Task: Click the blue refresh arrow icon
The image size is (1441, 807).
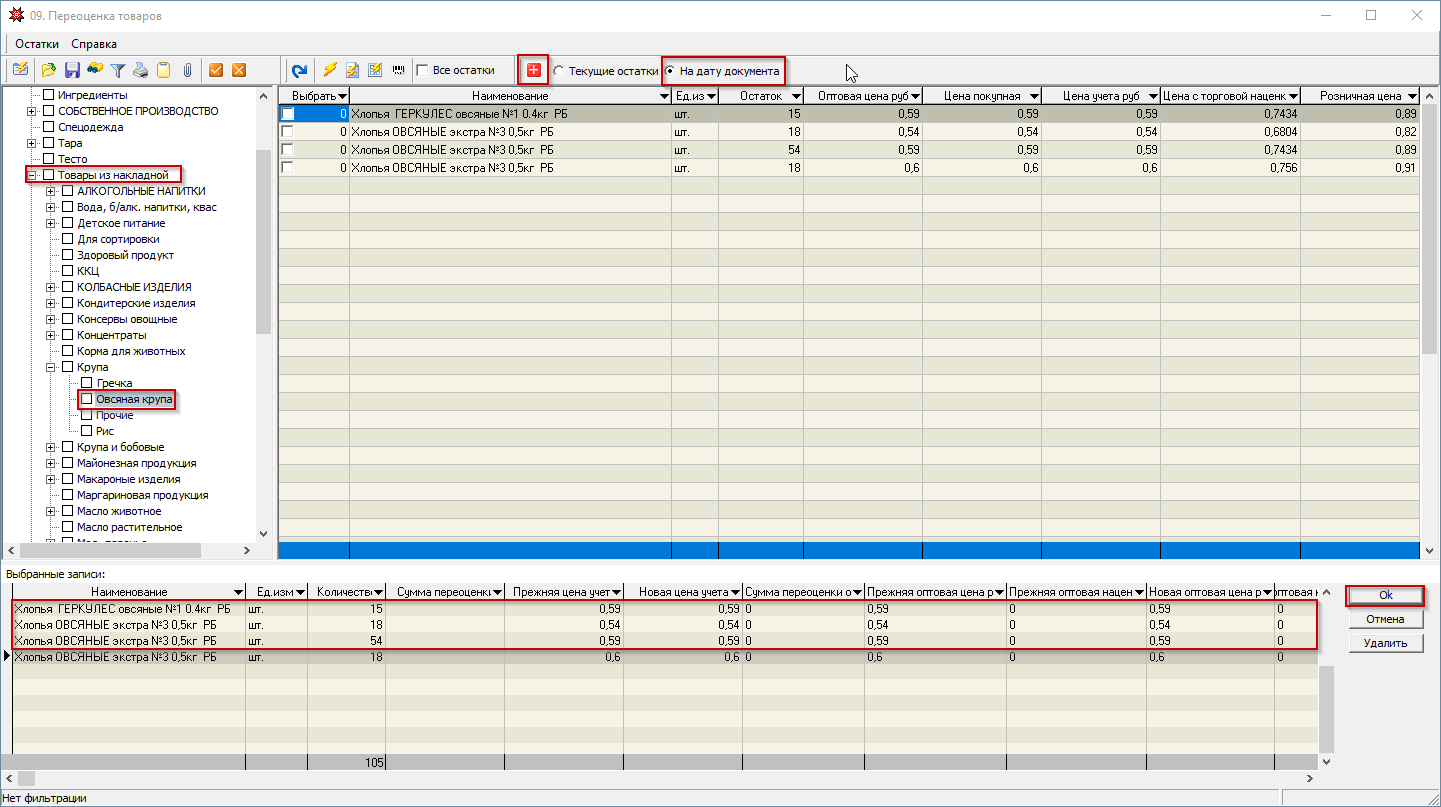Action: click(x=299, y=70)
